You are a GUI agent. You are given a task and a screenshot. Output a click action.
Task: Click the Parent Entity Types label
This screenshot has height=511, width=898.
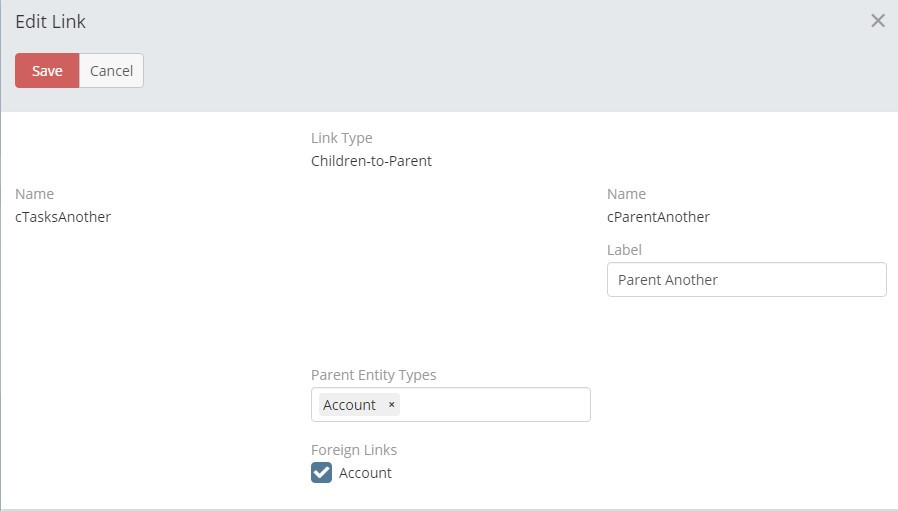click(x=373, y=375)
